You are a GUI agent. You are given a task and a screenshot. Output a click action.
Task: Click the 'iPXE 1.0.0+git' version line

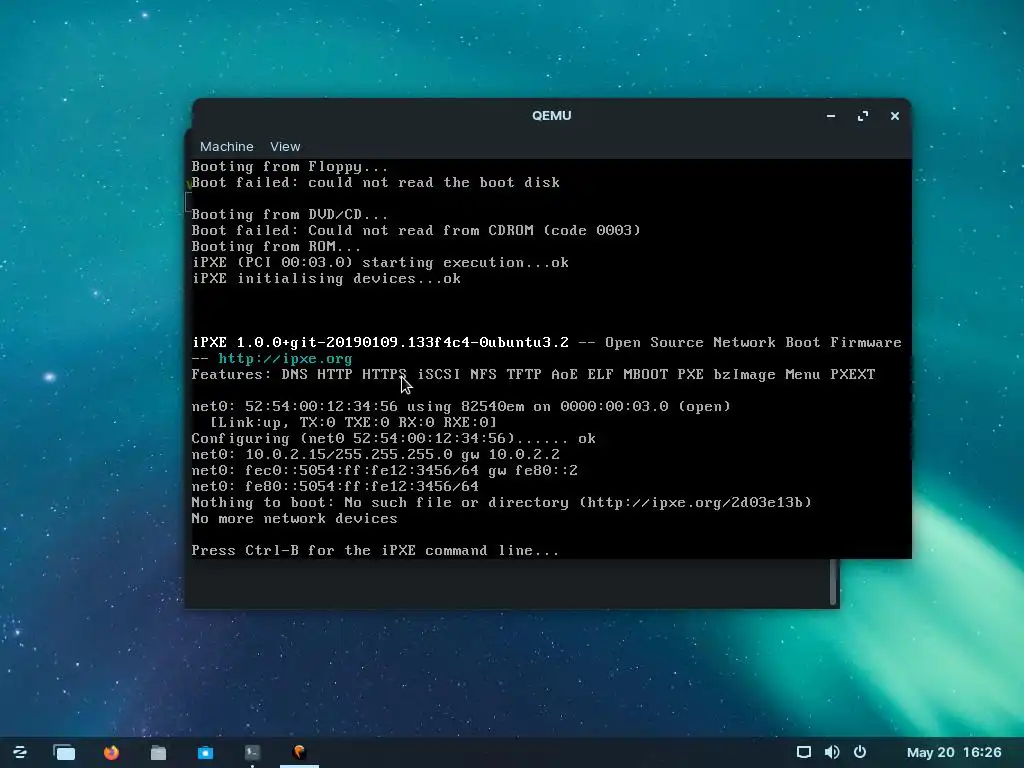click(546, 342)
